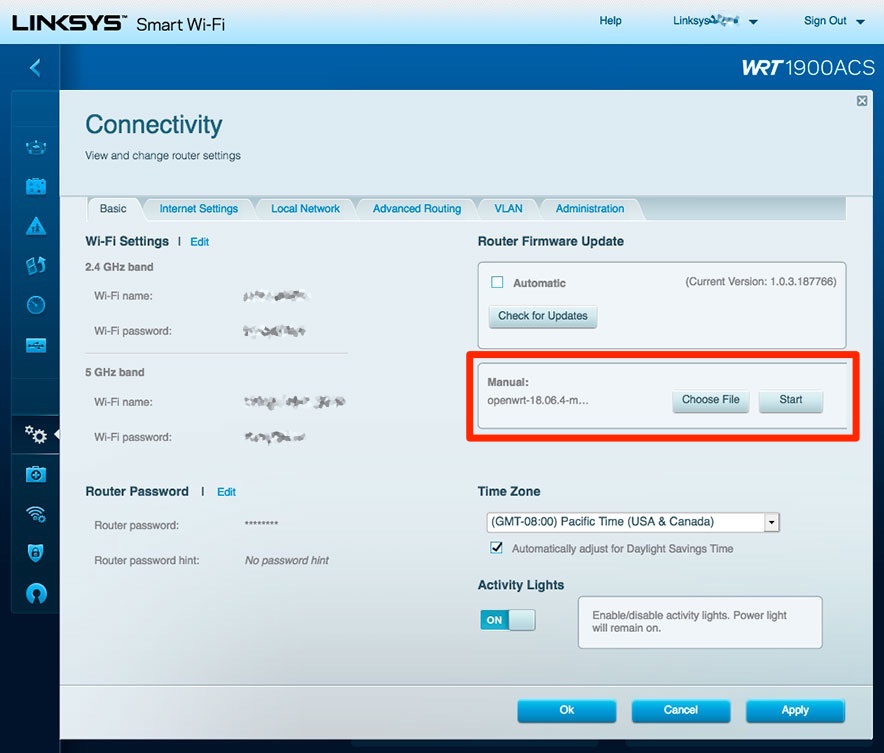Open the Troubleshooting first-aid kit icon
The width and height of the screenshot is (884, 753).
[x=36, y=475]
